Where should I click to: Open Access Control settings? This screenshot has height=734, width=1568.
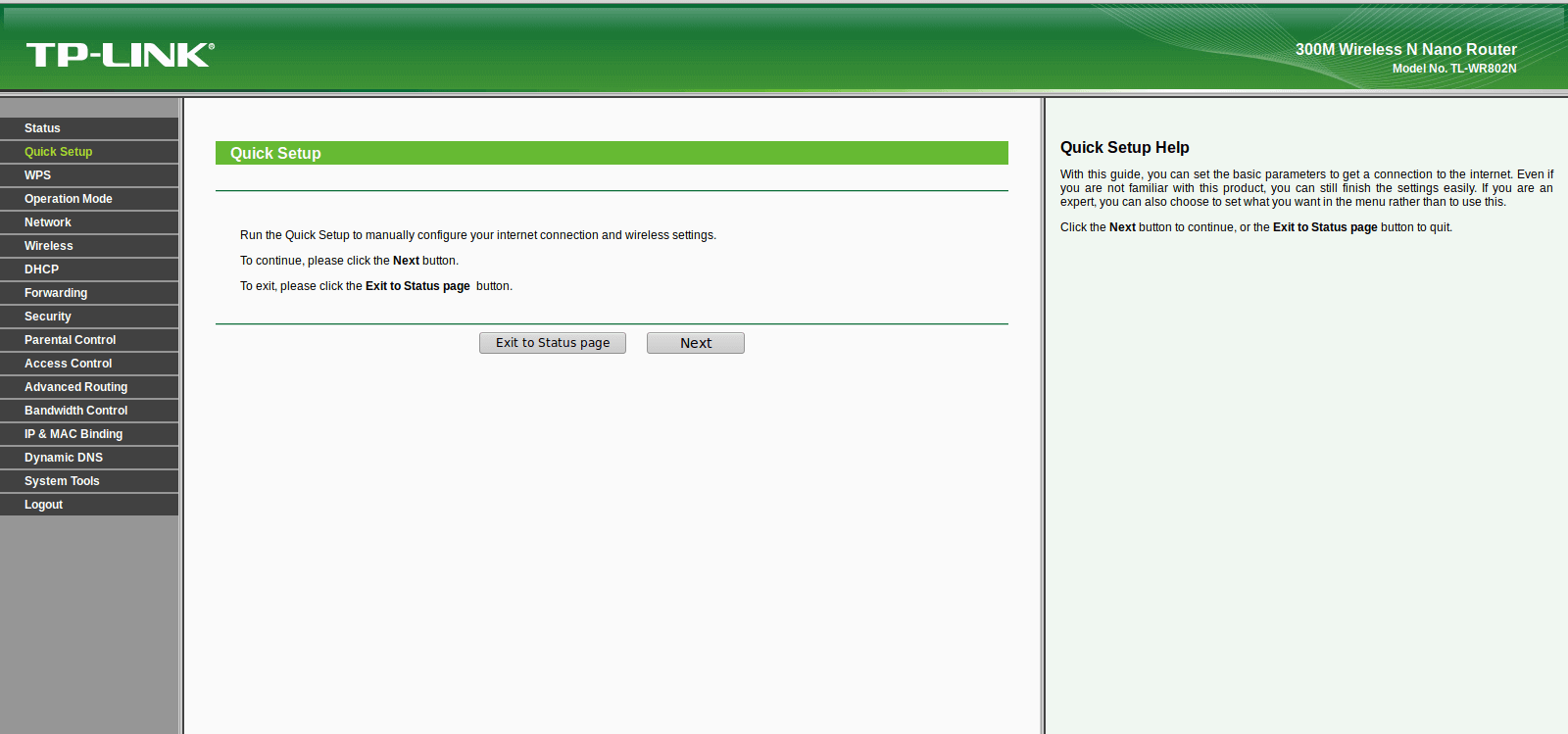click(89, 364)
